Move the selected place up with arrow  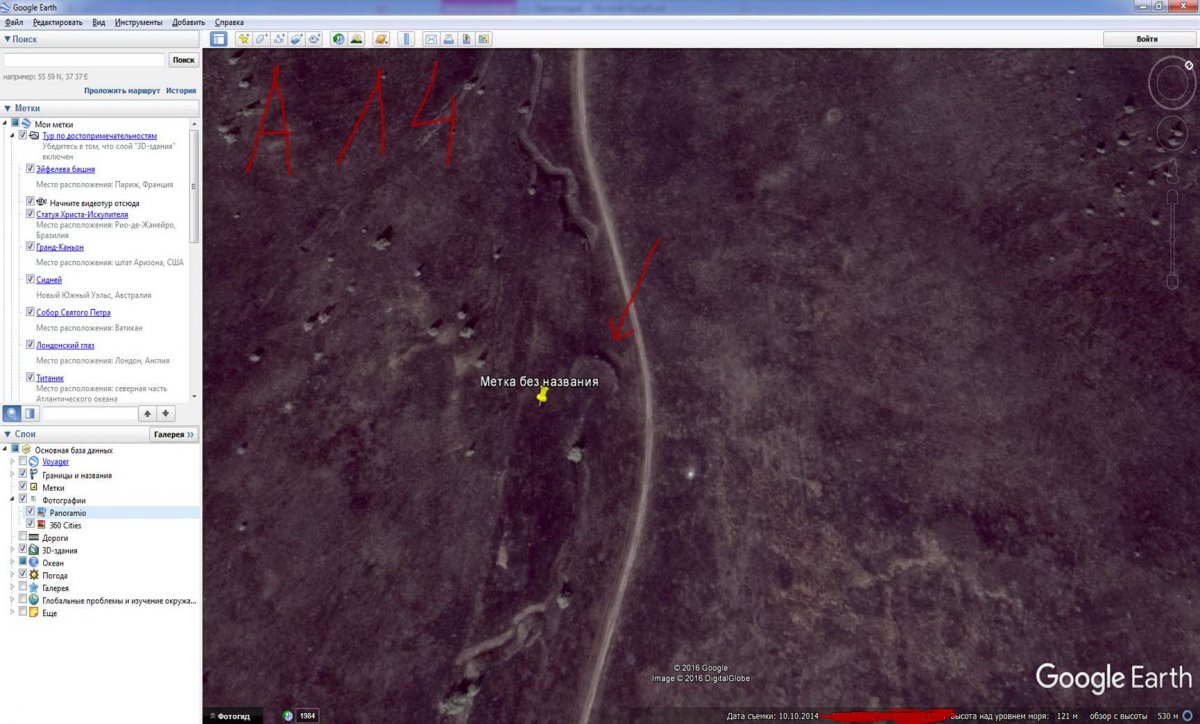147,413
